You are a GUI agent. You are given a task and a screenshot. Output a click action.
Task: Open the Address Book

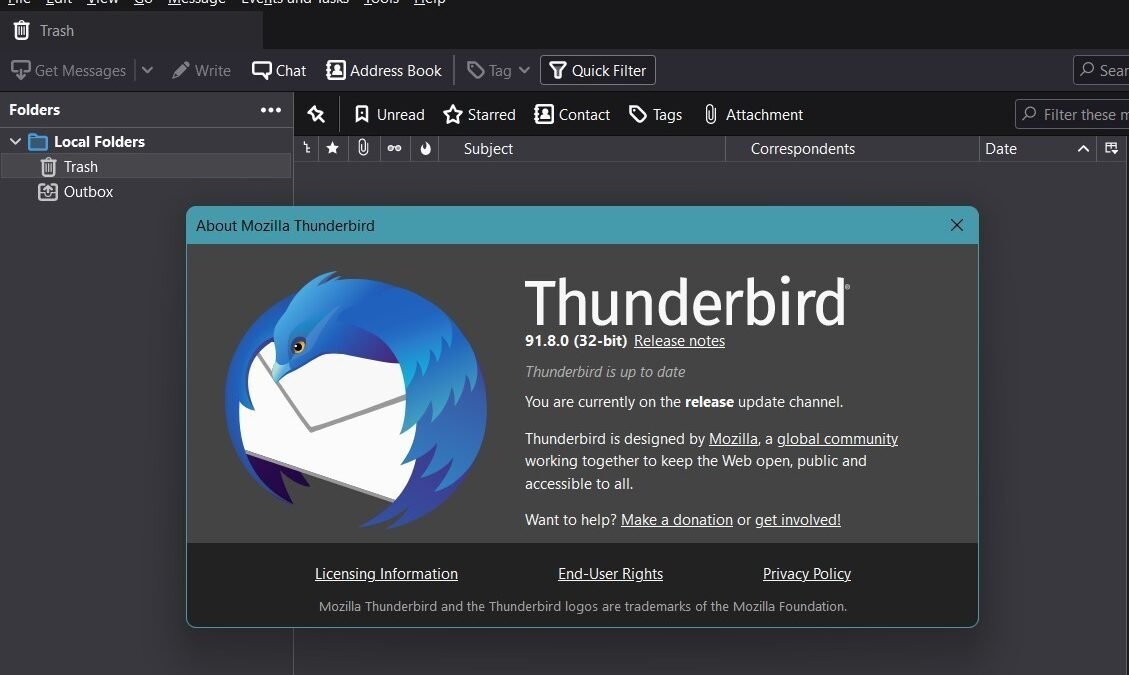point(384,71)
